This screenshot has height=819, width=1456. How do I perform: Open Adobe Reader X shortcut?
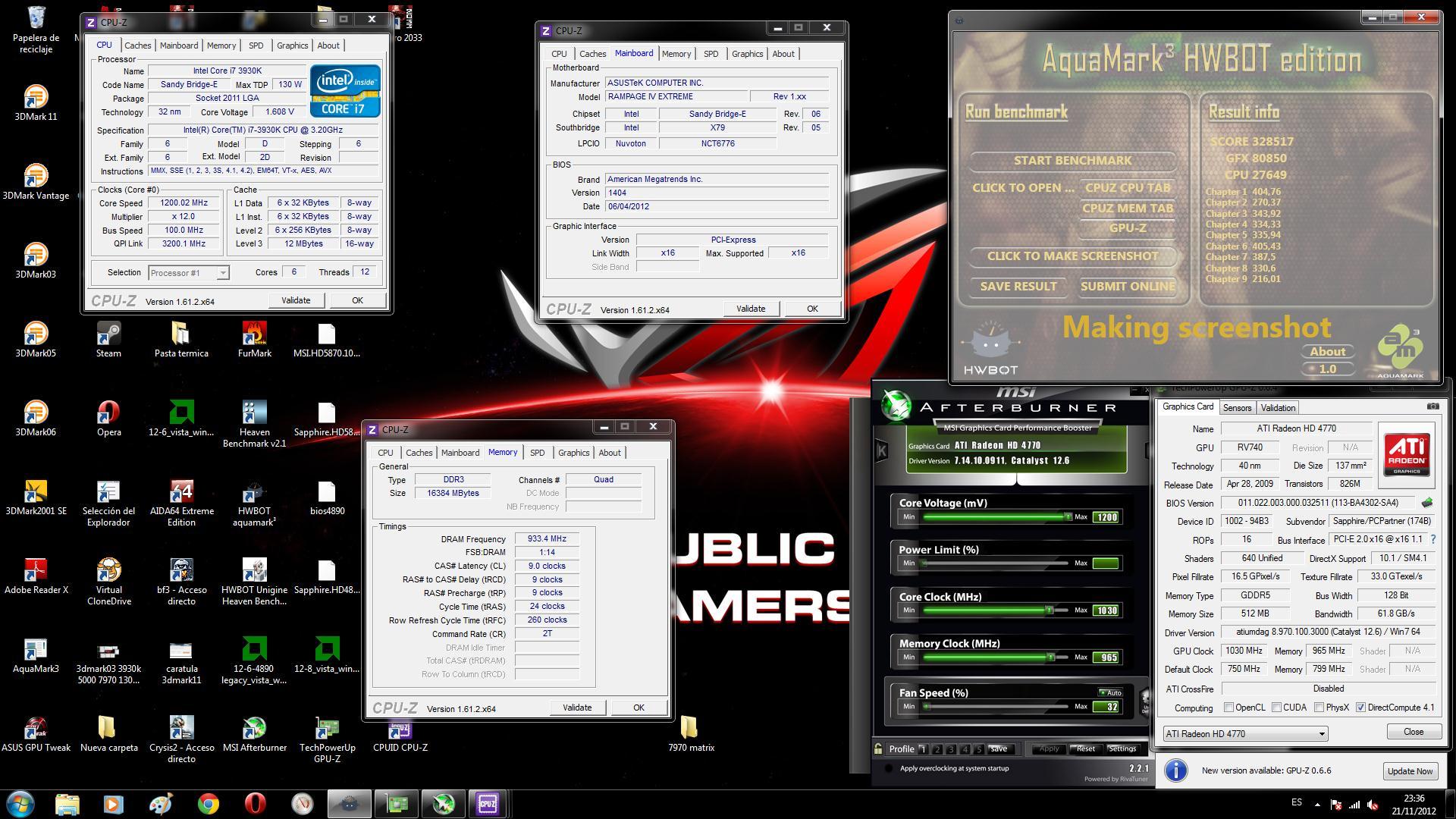[36, 576]
